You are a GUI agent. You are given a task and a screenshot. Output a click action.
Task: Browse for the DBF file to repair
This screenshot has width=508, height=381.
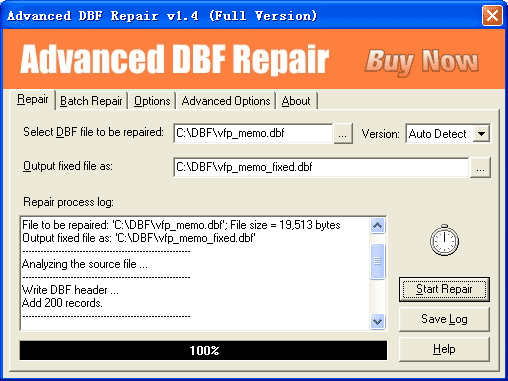343,134
